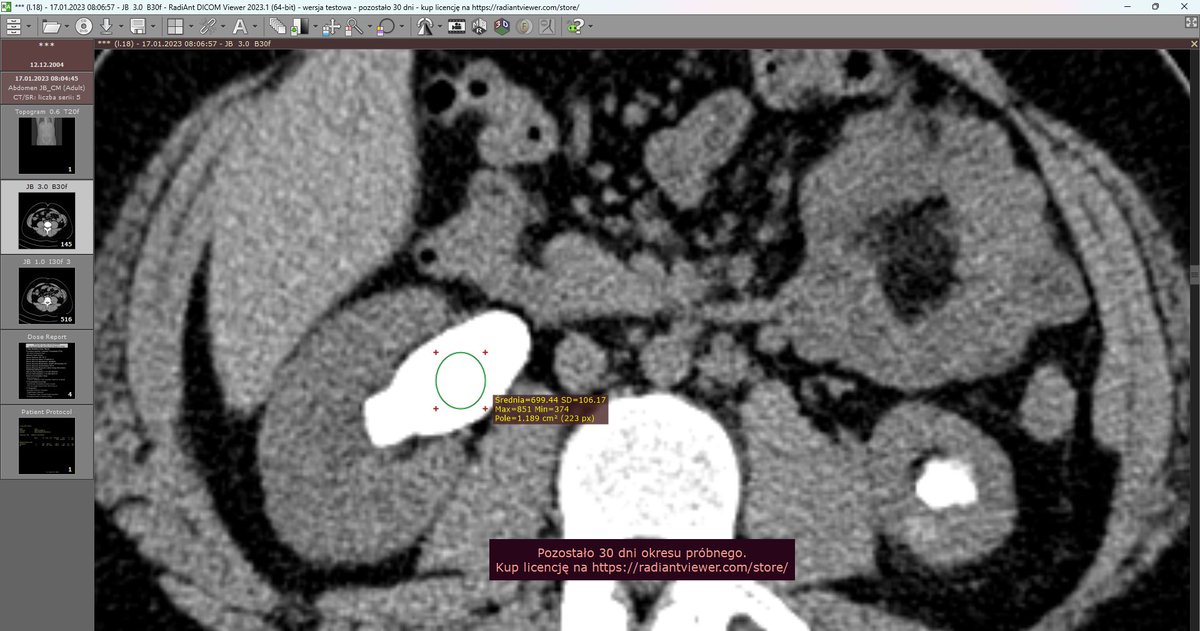
Task: Select JB 1.0 I30f 3 series thumbnail
Action: pos(47,291)
